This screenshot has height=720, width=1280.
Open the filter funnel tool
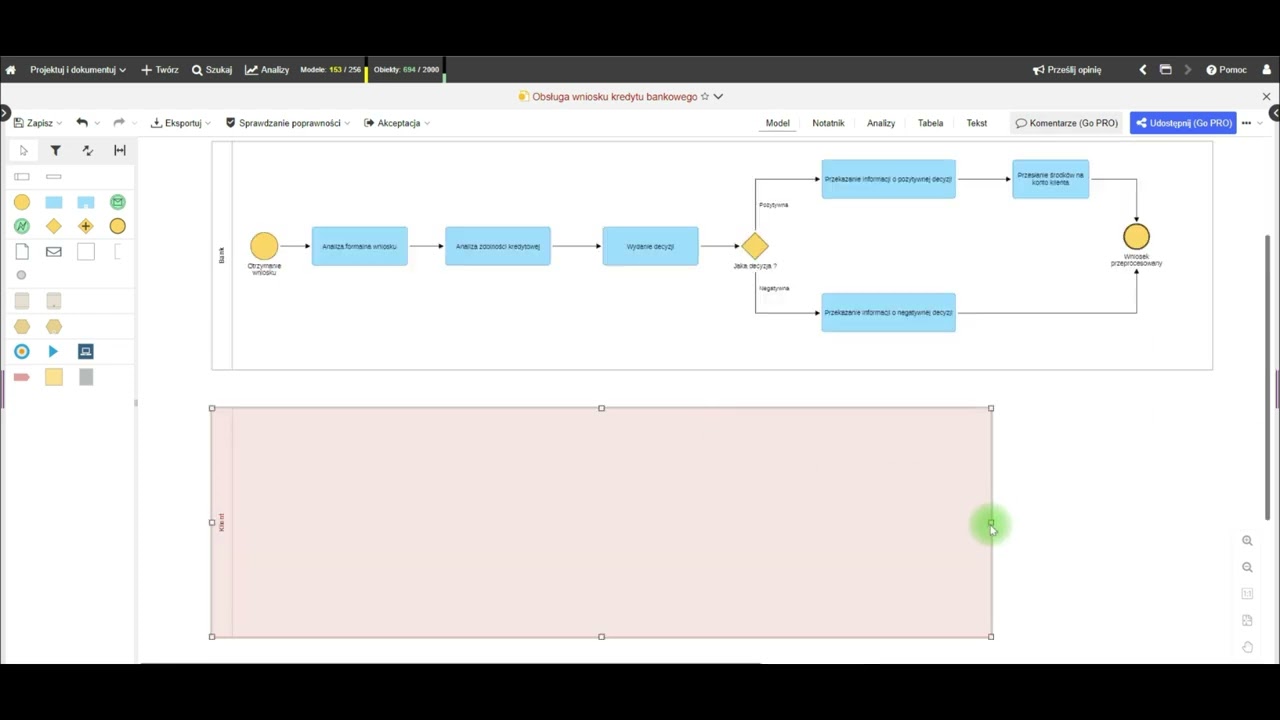click(56, 151)
